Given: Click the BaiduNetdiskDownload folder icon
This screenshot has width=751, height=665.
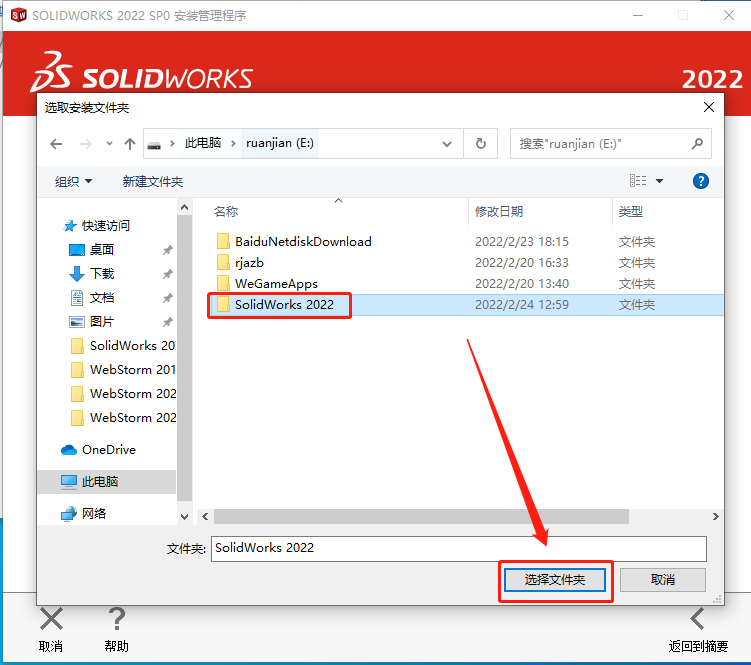Looking at the screenshot, I should (223, 241).
